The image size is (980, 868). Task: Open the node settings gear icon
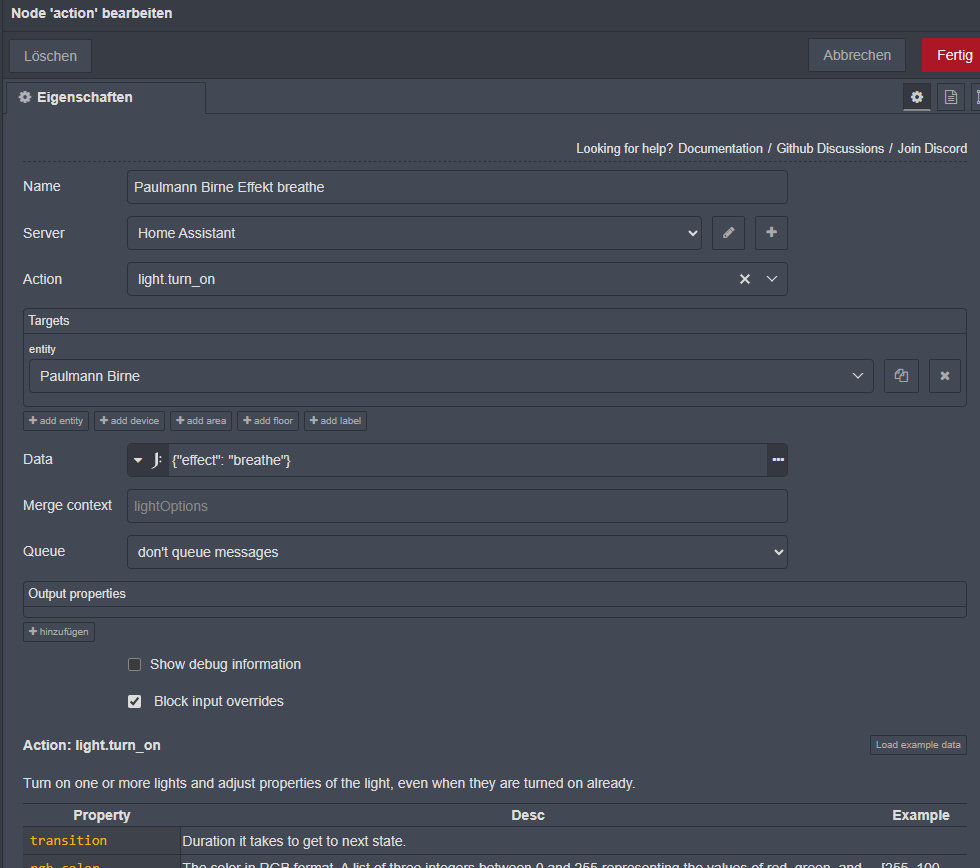pos(917,97)
